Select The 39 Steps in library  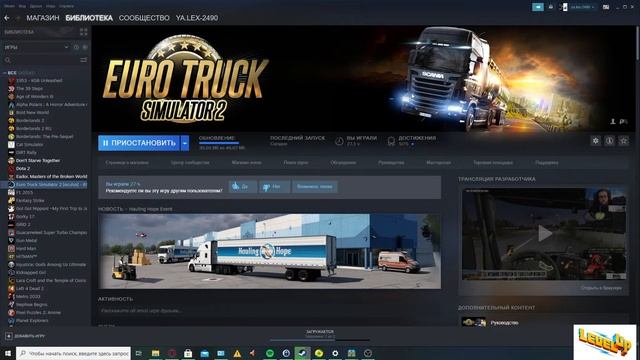point(29,89)
